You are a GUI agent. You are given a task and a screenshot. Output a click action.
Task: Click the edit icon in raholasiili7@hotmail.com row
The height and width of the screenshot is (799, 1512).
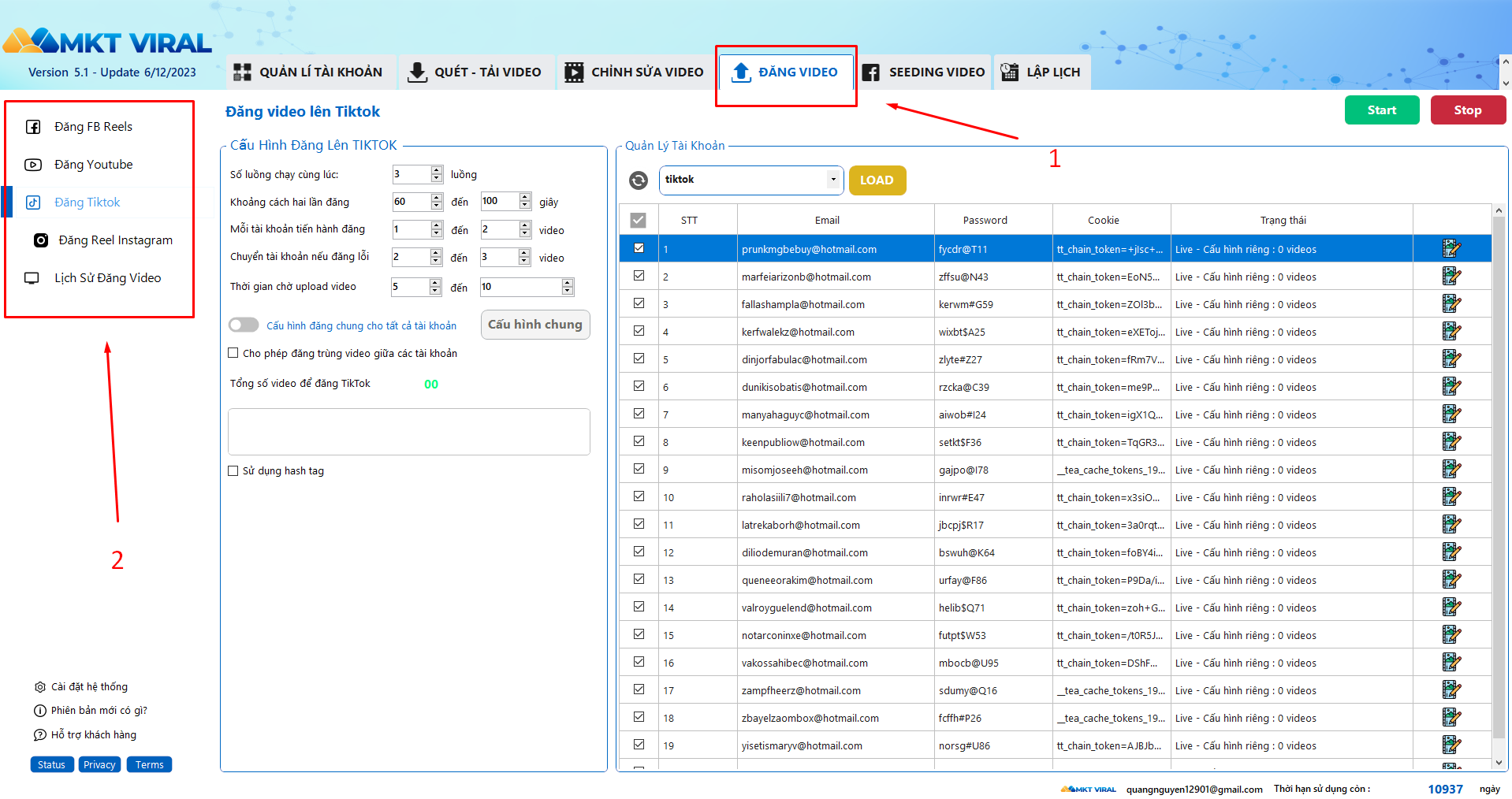1451,497
